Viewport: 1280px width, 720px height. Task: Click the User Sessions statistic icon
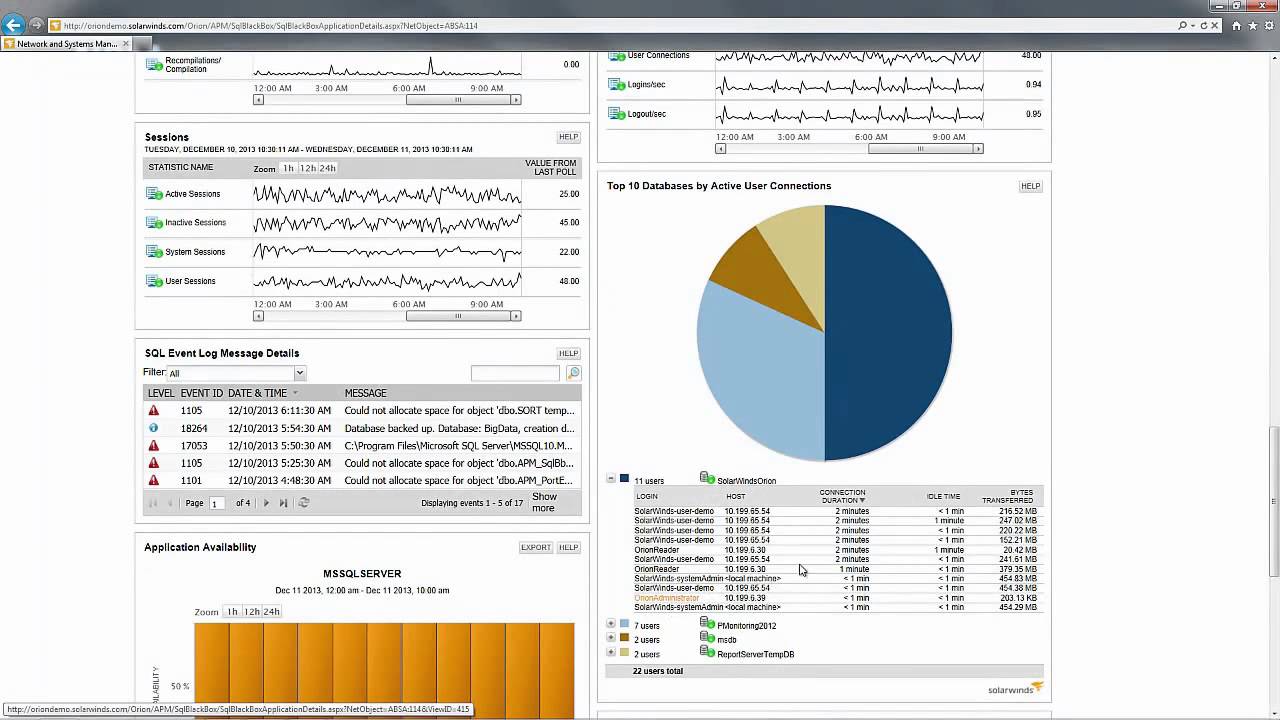[x=154, y=281]
